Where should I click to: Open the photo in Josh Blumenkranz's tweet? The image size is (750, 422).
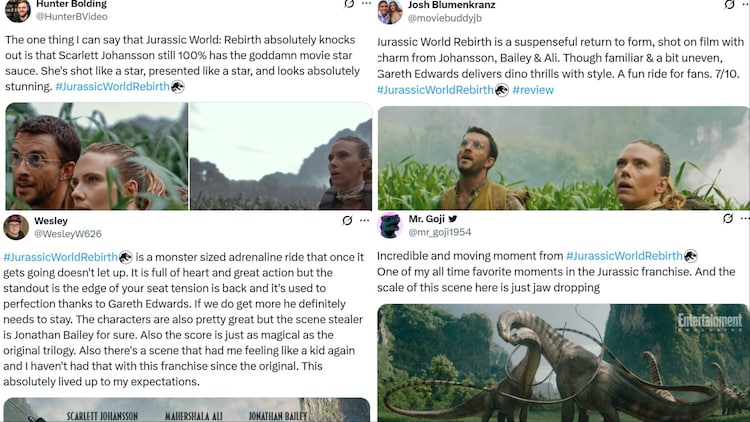tap(563, 157)
